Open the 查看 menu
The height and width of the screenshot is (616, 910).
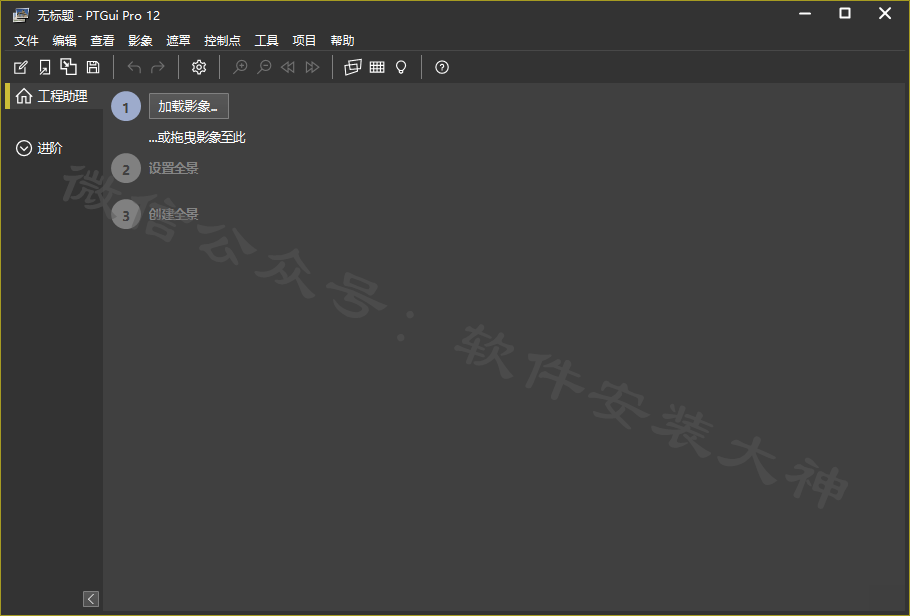[x=102, y=41]
